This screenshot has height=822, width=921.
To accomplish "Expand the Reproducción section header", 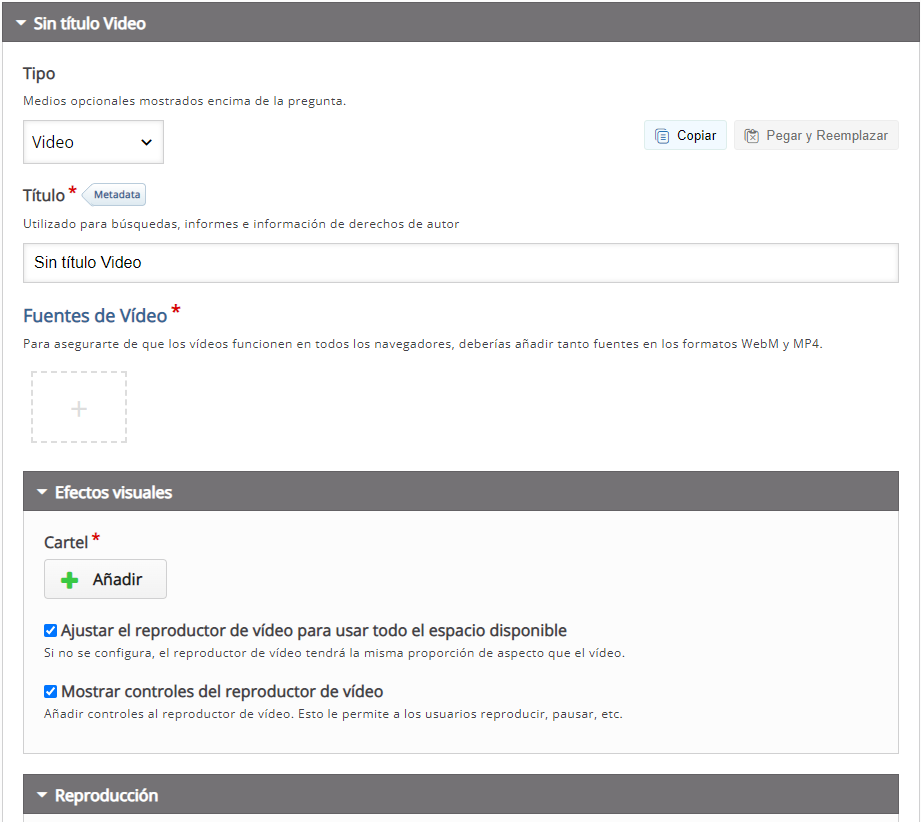I will click(460, 794).
